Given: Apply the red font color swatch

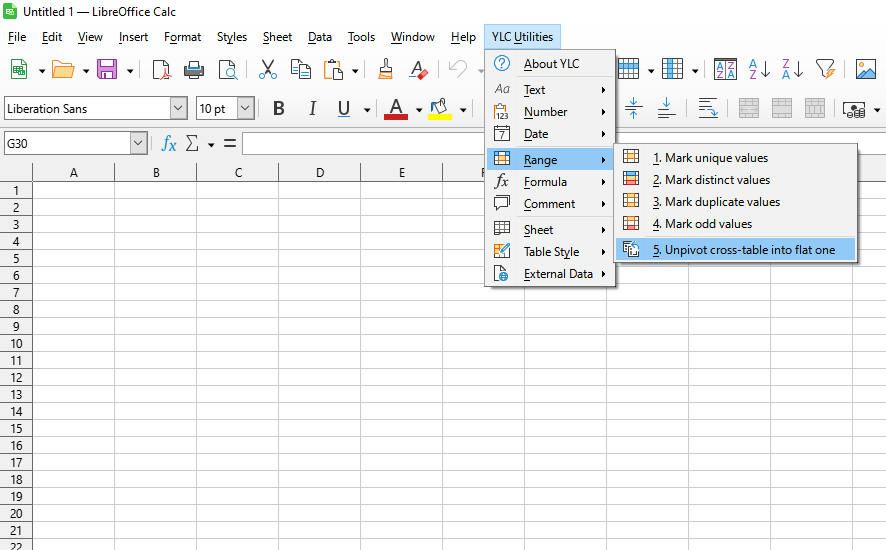Looking at the screenshot, I should (x=396, y=109).
